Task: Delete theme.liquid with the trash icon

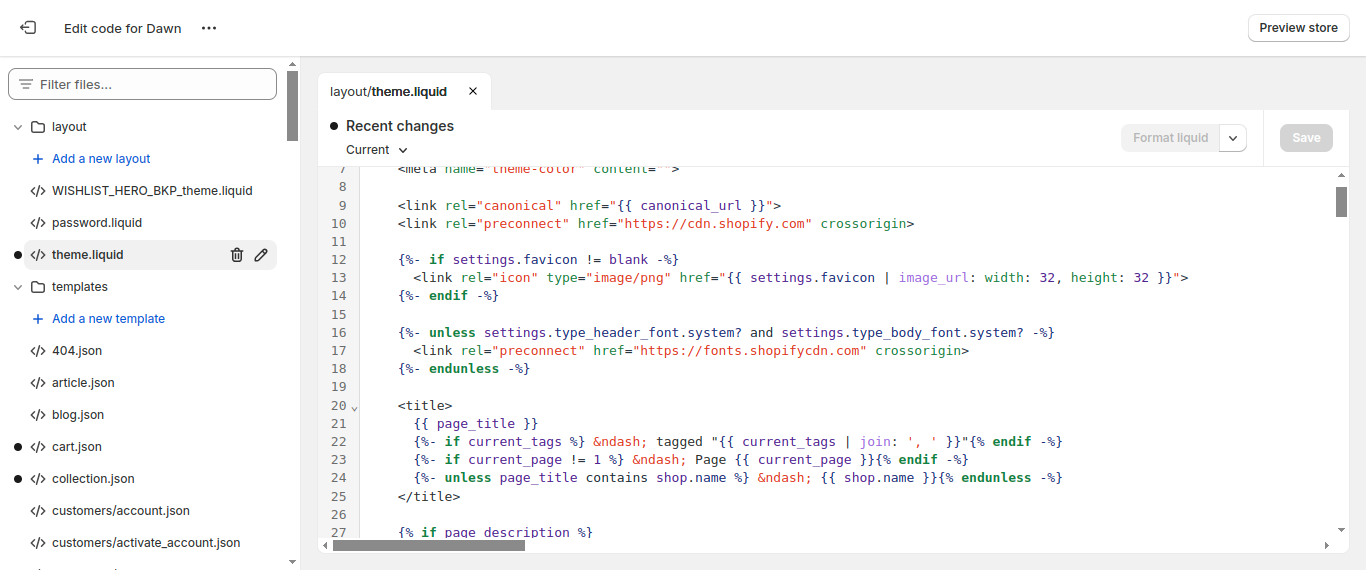Action: [237, 255]
